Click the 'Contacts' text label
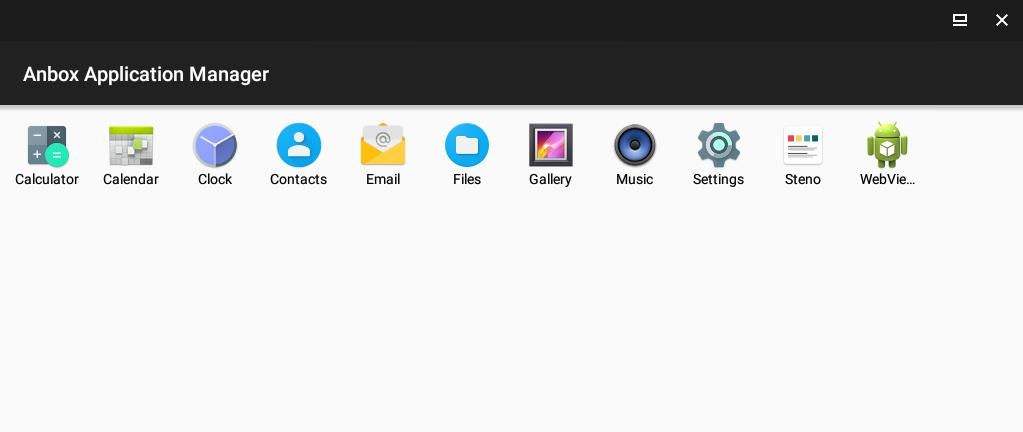This screenshot has height=432, width=1023. (299, 179)
